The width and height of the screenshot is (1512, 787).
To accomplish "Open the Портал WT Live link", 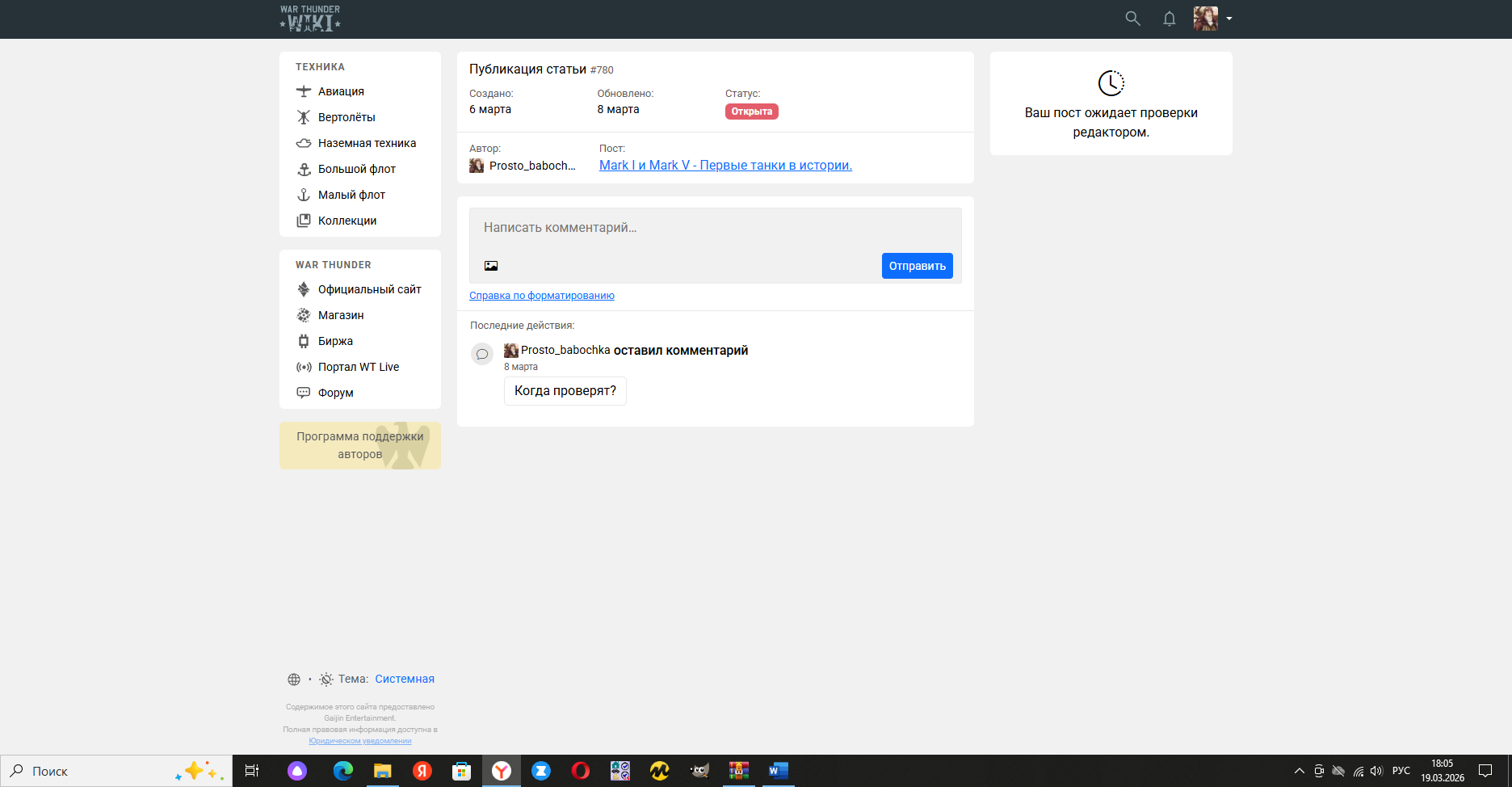I will click(358, 367).
